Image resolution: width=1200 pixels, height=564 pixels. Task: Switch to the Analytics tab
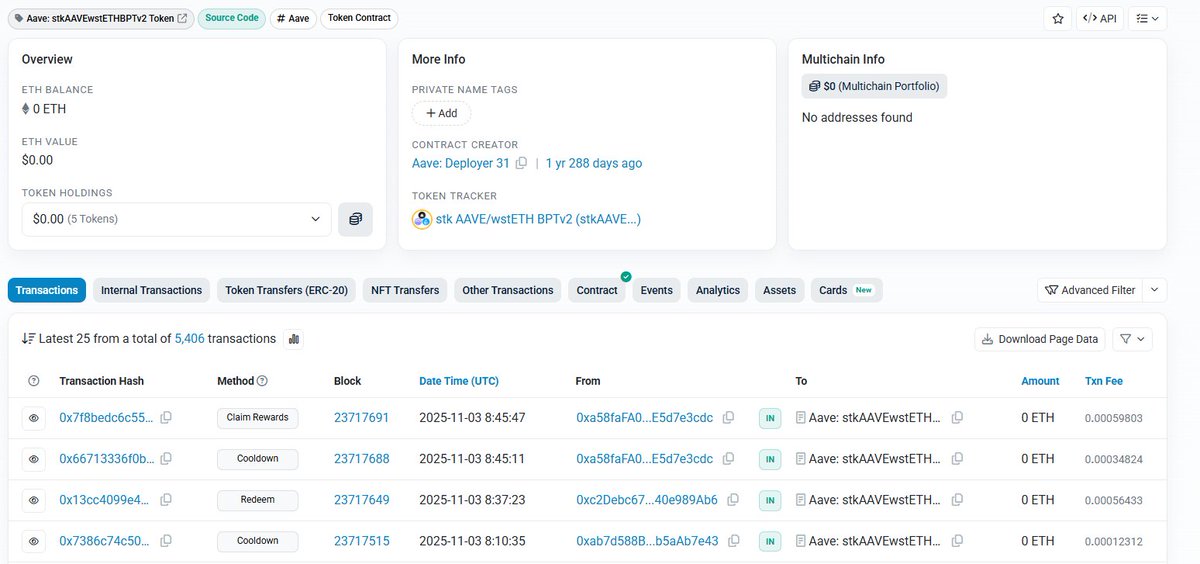(718, 290)
